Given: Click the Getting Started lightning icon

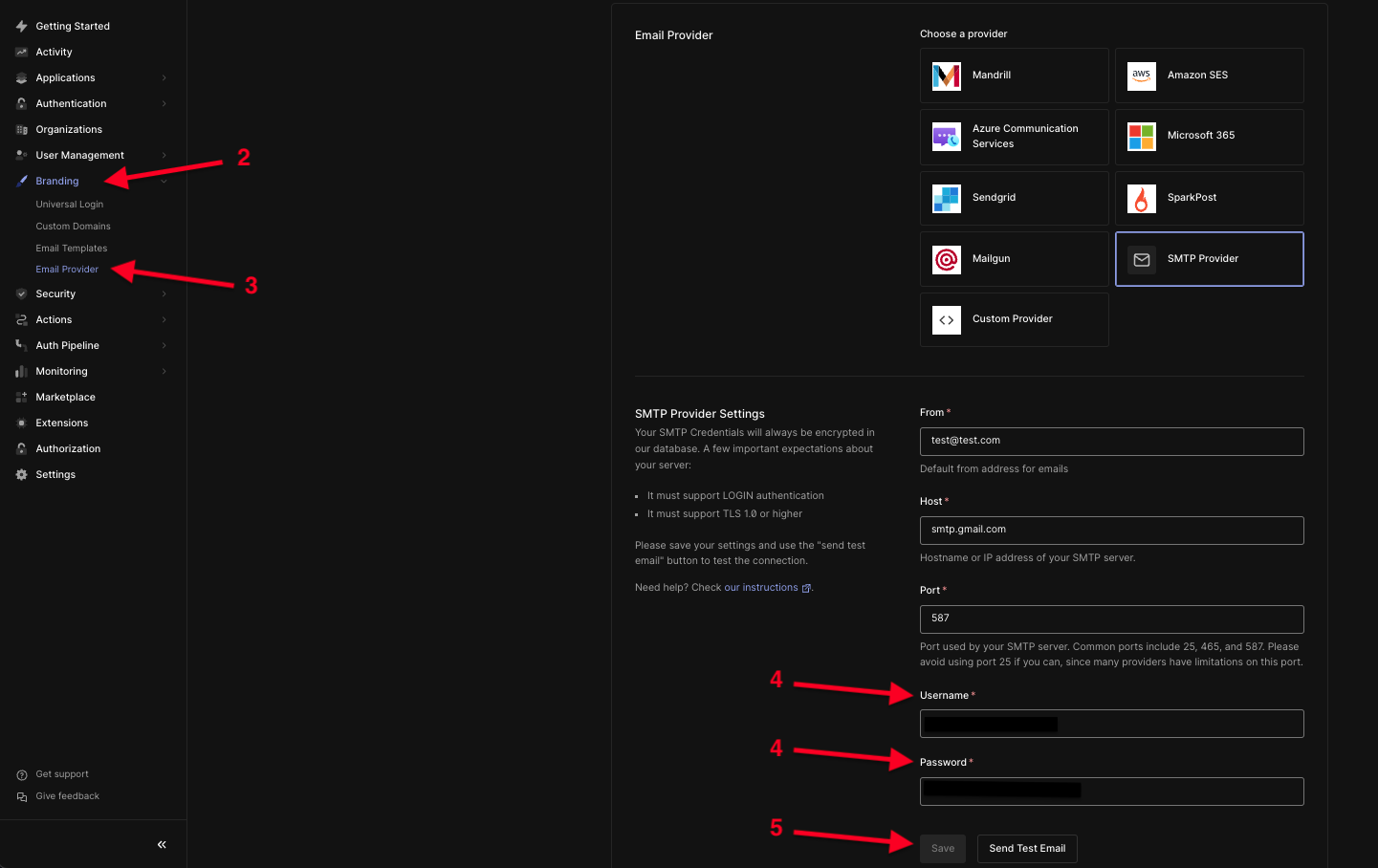Looking at the screenshot, I should [x=21, y=27].
